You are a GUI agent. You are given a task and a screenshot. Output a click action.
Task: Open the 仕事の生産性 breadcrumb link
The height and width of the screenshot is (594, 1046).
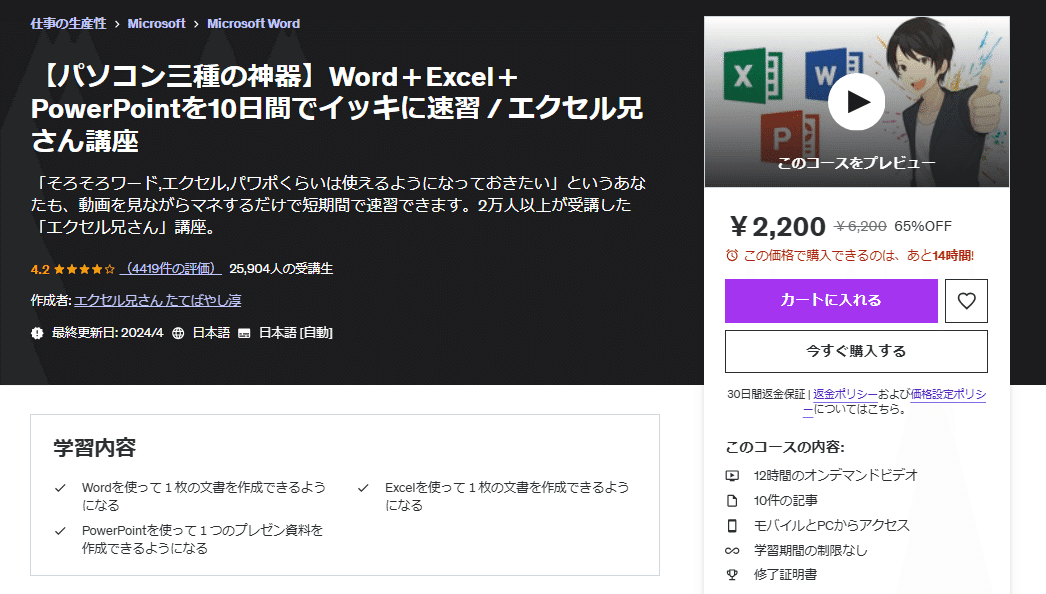click(x=68, y=23)
